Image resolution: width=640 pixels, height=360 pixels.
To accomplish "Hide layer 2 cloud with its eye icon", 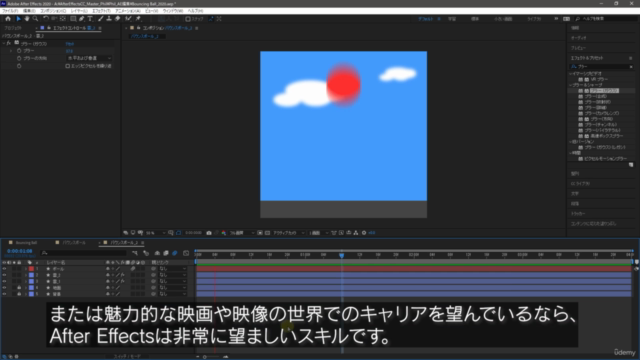I will pos(4,275).
